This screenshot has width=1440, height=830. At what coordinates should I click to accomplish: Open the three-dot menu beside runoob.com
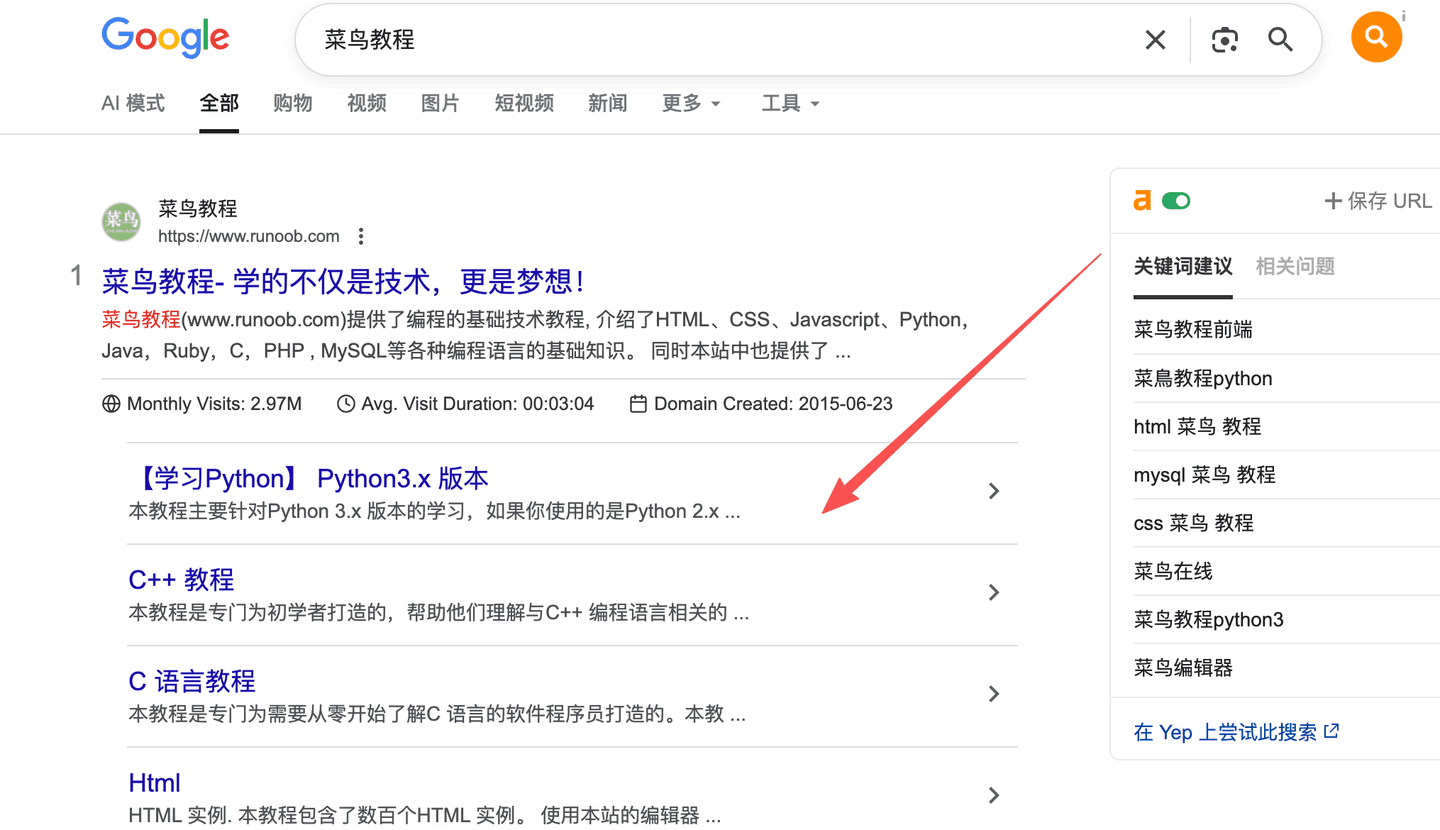361,237
